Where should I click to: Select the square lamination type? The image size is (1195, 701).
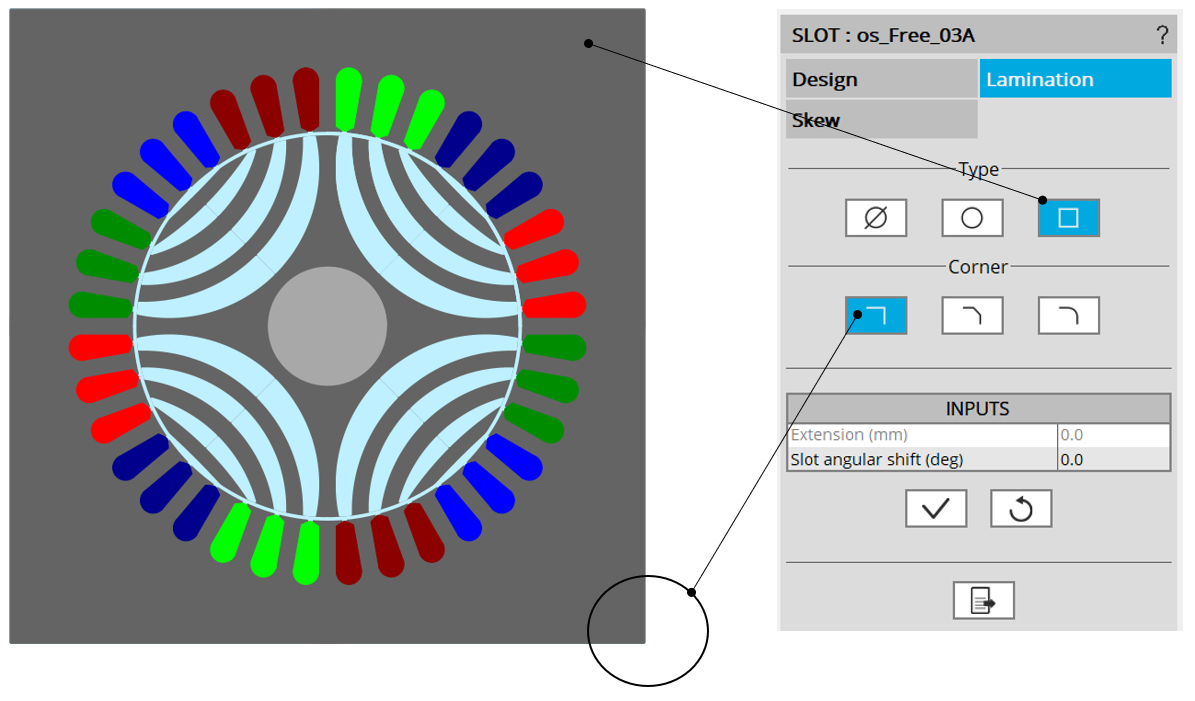tap(1068, 217)
